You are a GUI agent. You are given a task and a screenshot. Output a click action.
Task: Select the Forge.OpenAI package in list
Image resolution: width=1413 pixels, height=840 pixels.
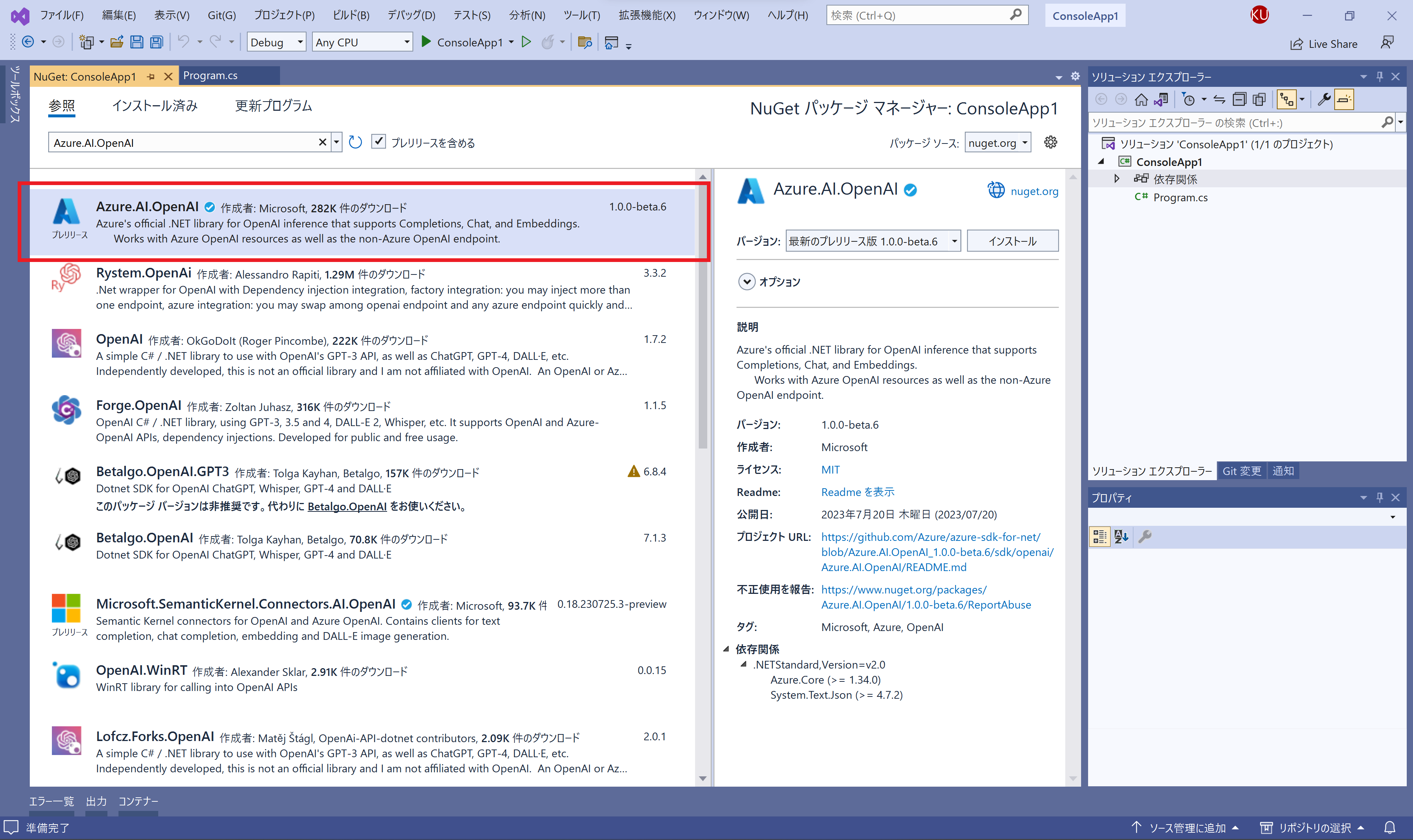[x=362, y=421]
